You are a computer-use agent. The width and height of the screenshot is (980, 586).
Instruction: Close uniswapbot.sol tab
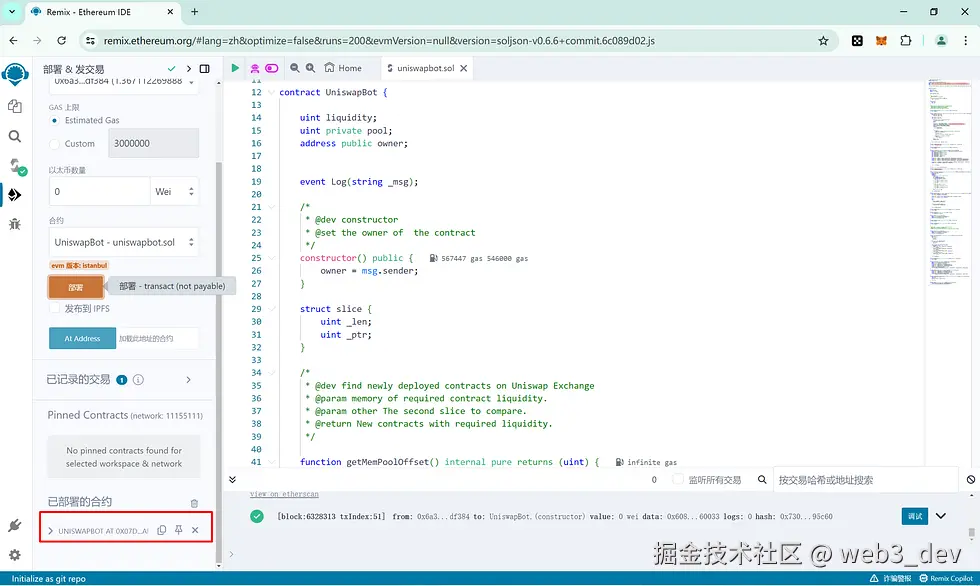coord(464,68)
